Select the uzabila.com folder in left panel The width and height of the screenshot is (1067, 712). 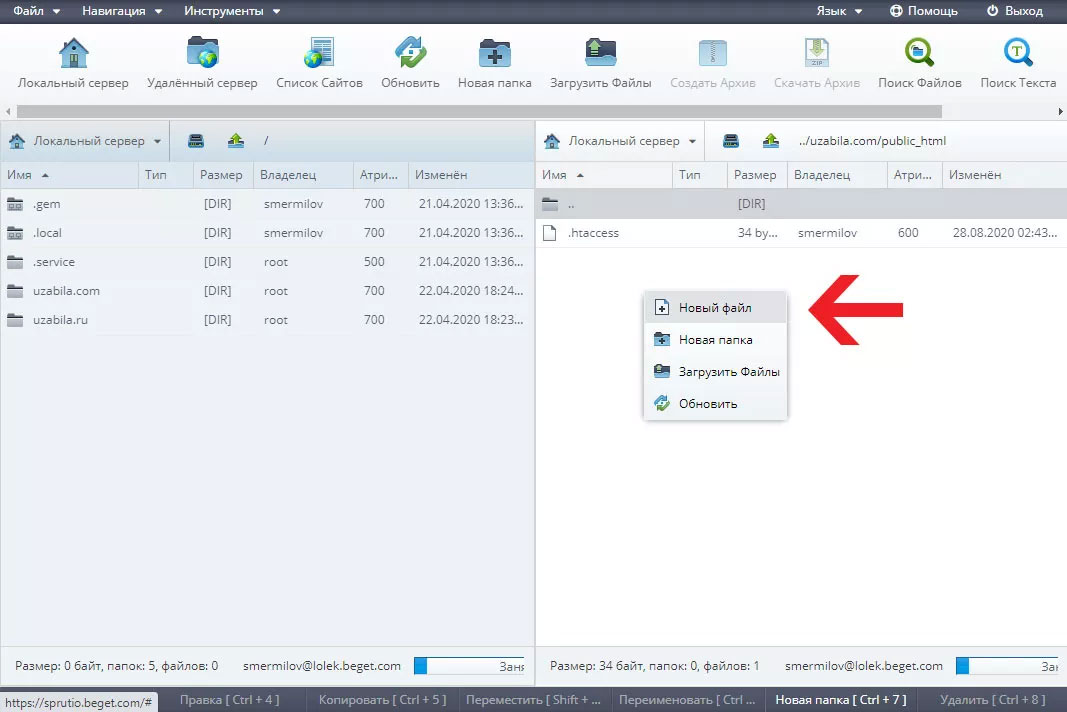coord(66,291)
